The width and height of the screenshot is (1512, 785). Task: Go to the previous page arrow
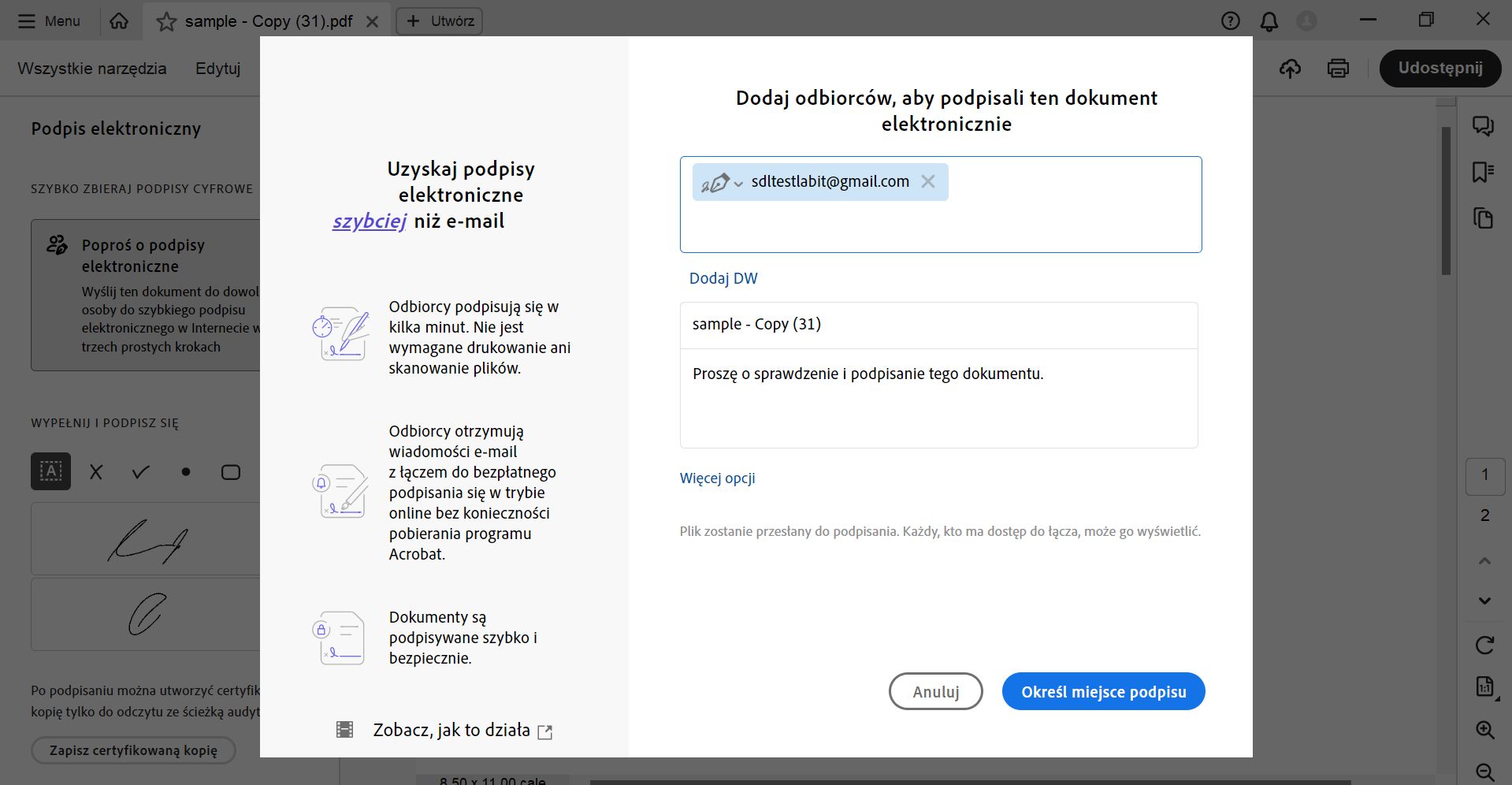point(1484,561)
